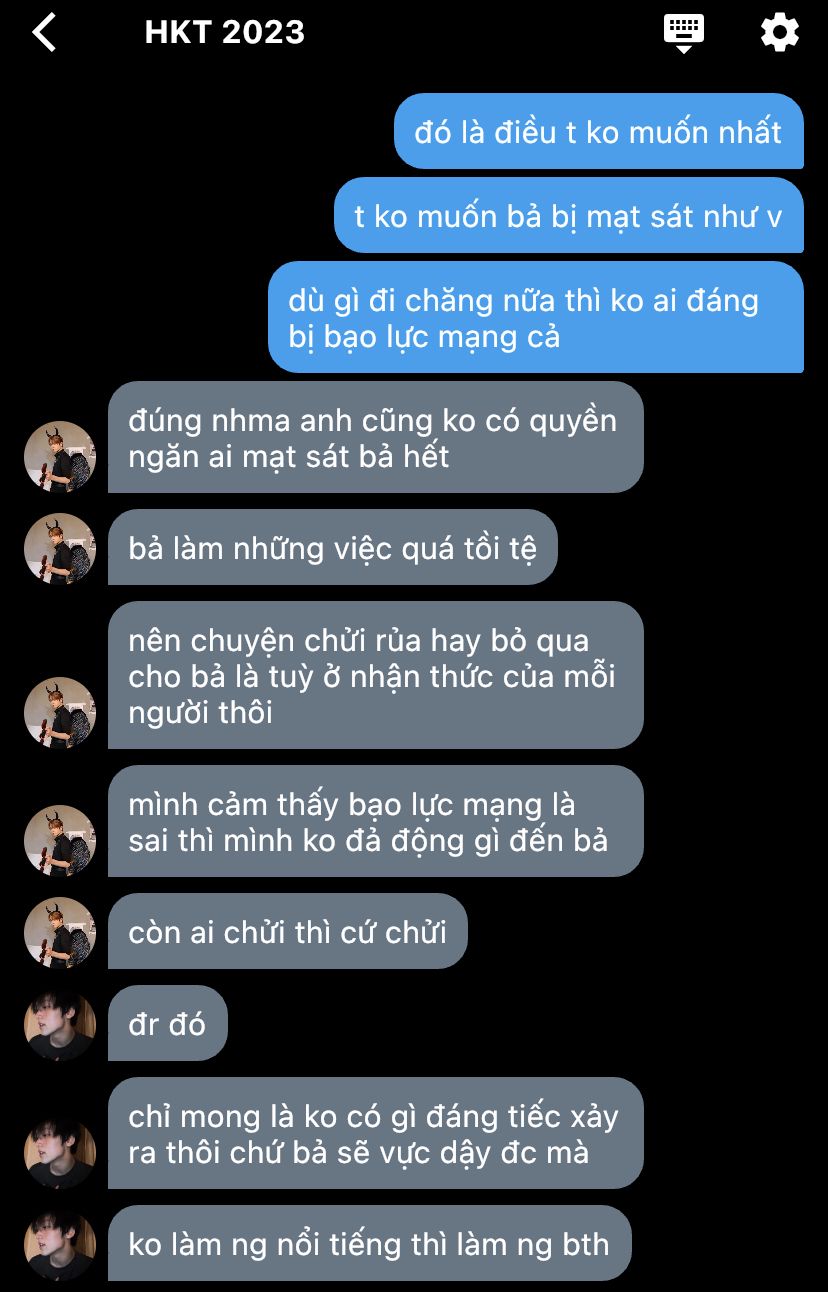This screenshot has width=828, height=1292.
Task: Hide keyboard using the keyboard icon
Action: click(684, 33)
